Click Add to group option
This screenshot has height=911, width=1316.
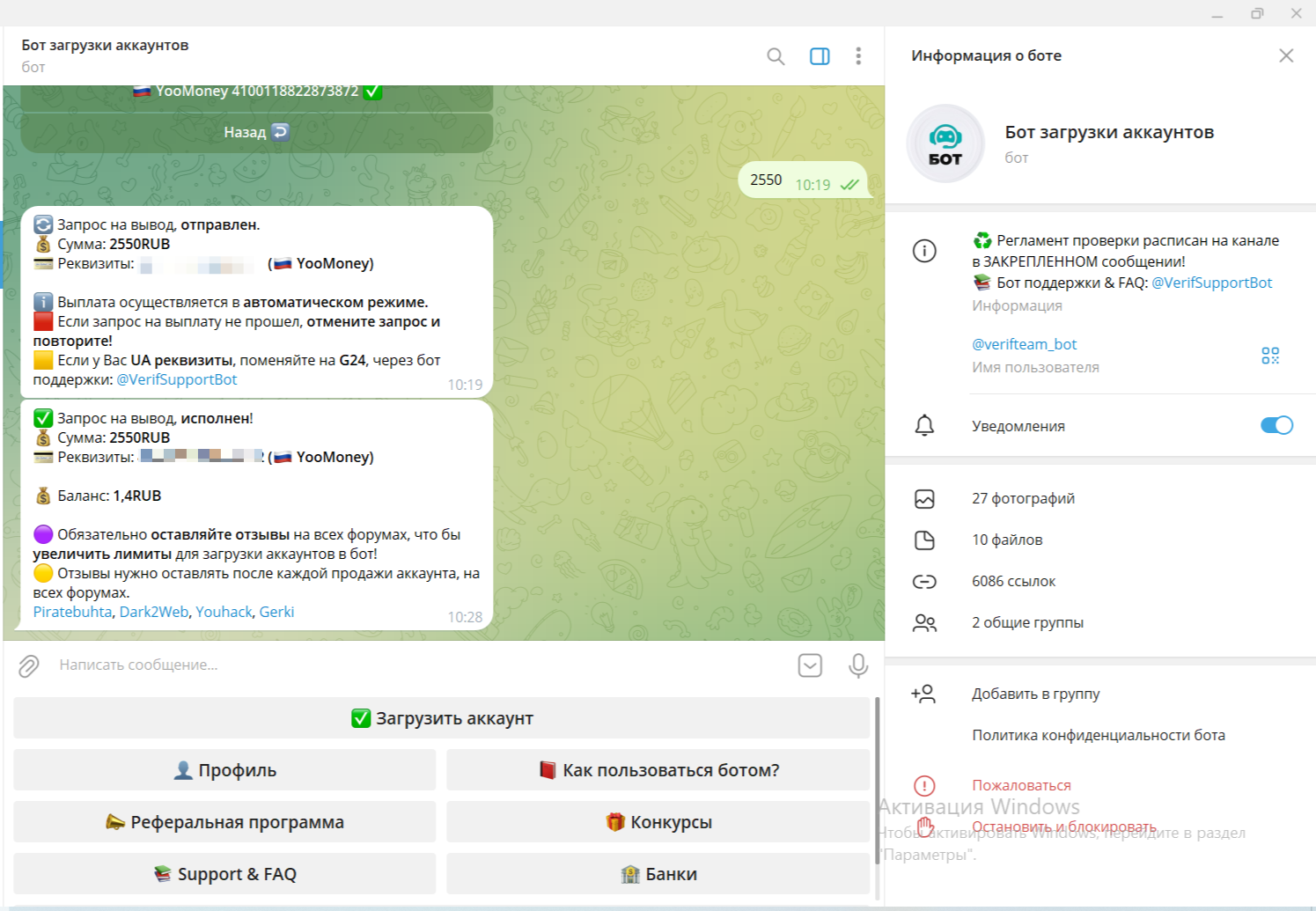[x=1035, y=694]
